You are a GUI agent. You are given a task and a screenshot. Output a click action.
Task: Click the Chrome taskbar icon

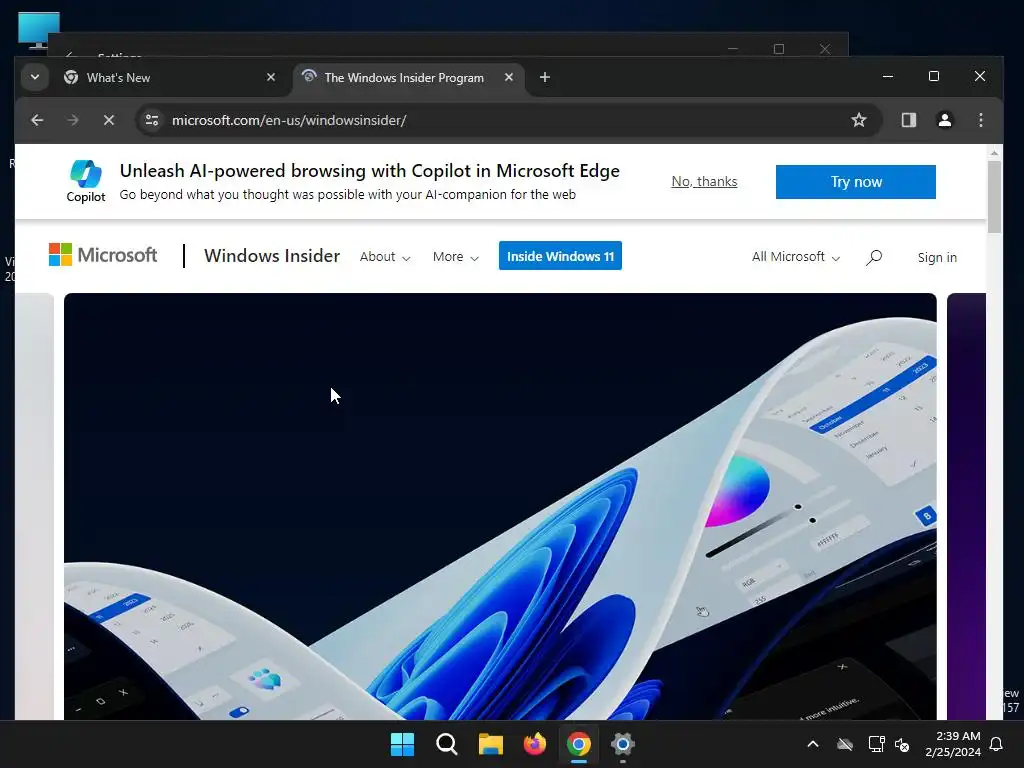(579, 744)
